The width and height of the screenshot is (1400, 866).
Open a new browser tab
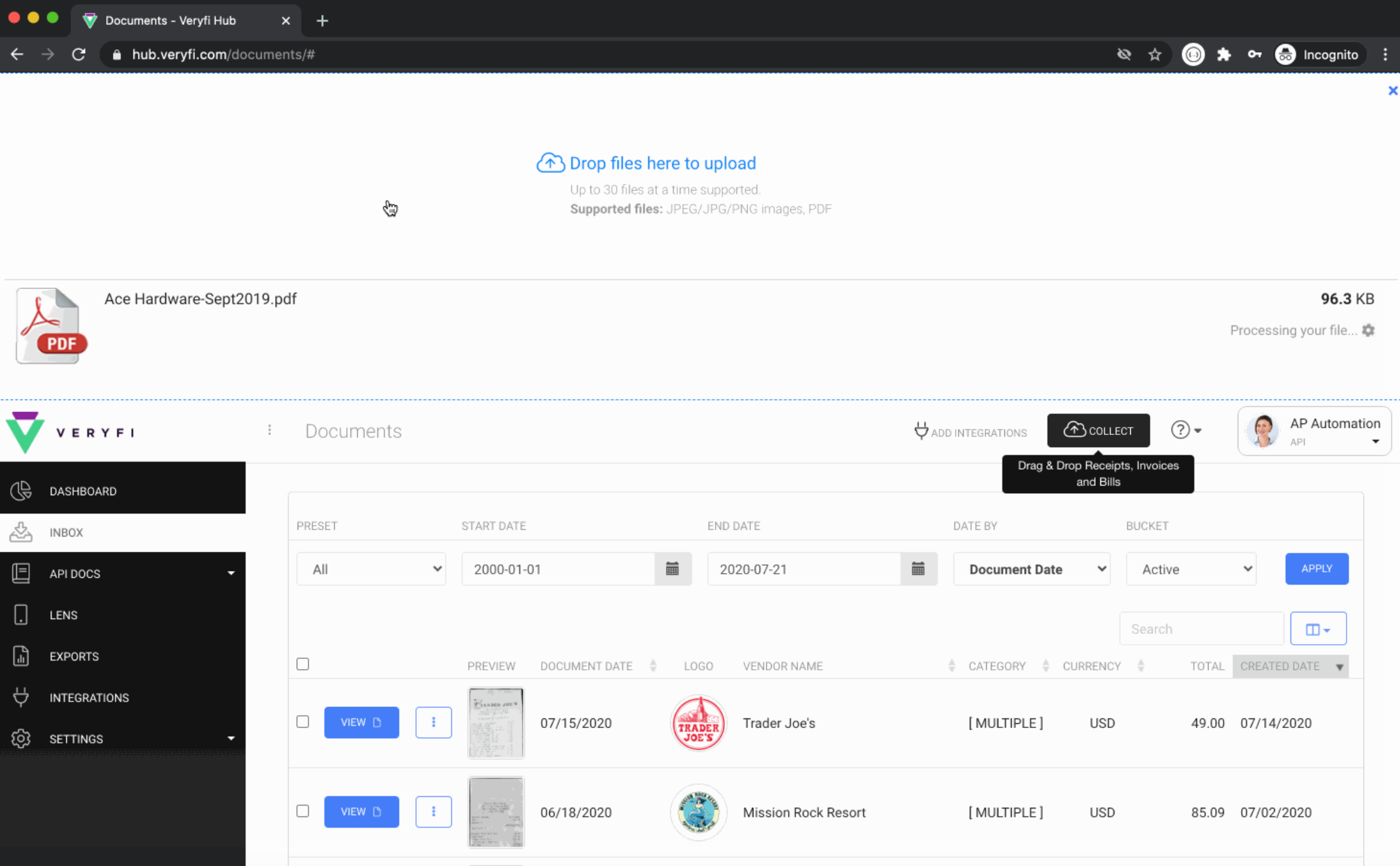322,20
